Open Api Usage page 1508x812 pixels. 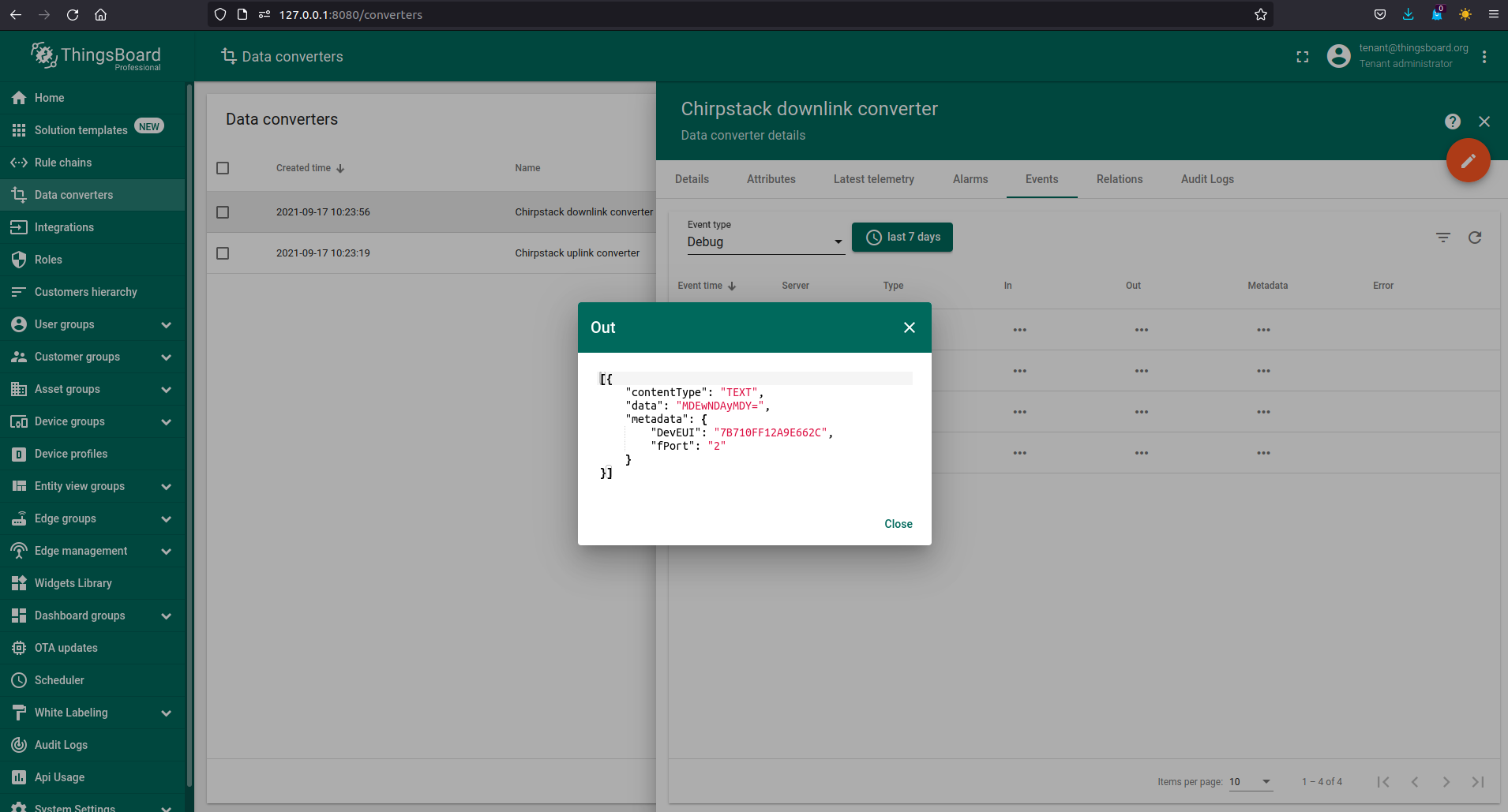click(x=92, y=777)
